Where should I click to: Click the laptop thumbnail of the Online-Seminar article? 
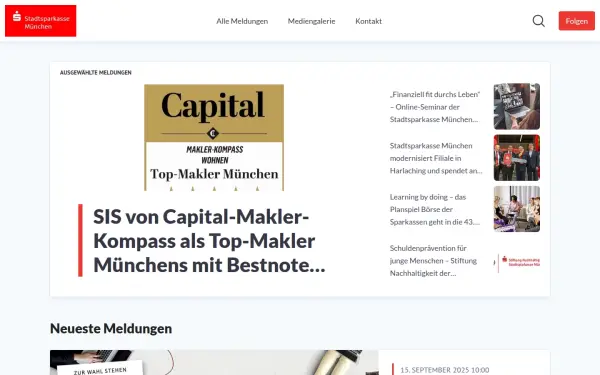tap(517, 106)
